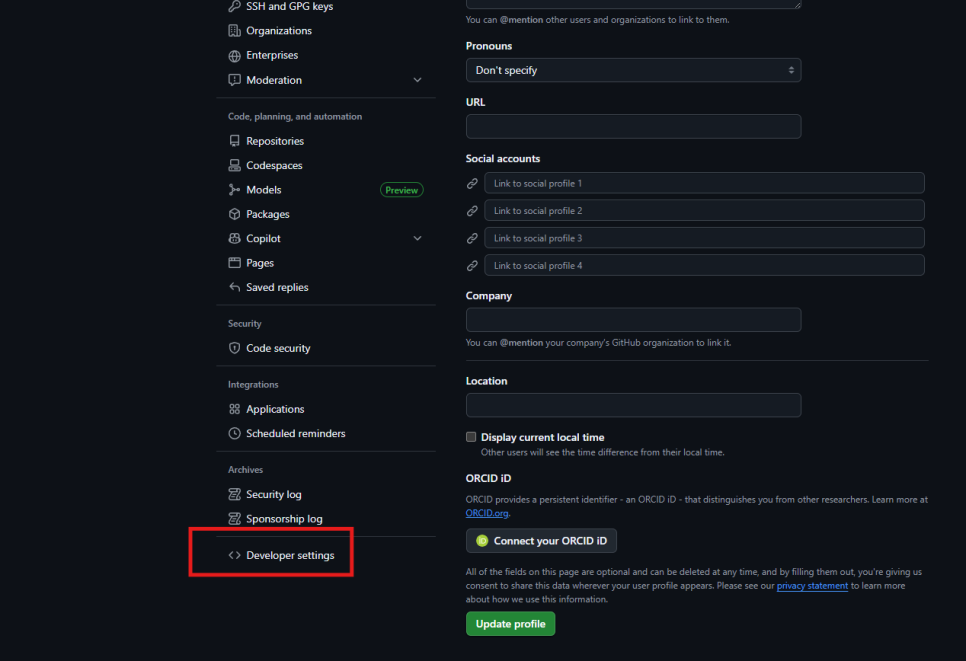Image resolution: width=966 pixels, height=661 pixels.
Task: Click Connect your ORCID iD button
Action: (541, 541)
